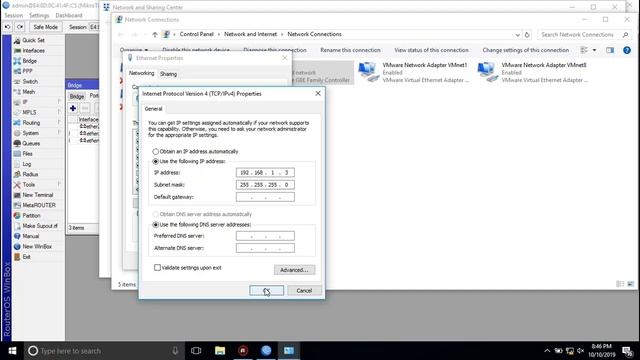640x360 pixels.
Task: Click the IP address input field
Action: click(x=265, y=173)
